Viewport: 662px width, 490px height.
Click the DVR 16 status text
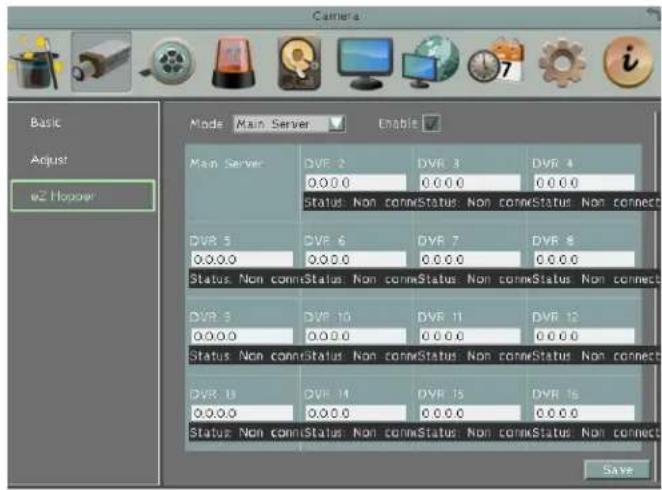point(595,433)
